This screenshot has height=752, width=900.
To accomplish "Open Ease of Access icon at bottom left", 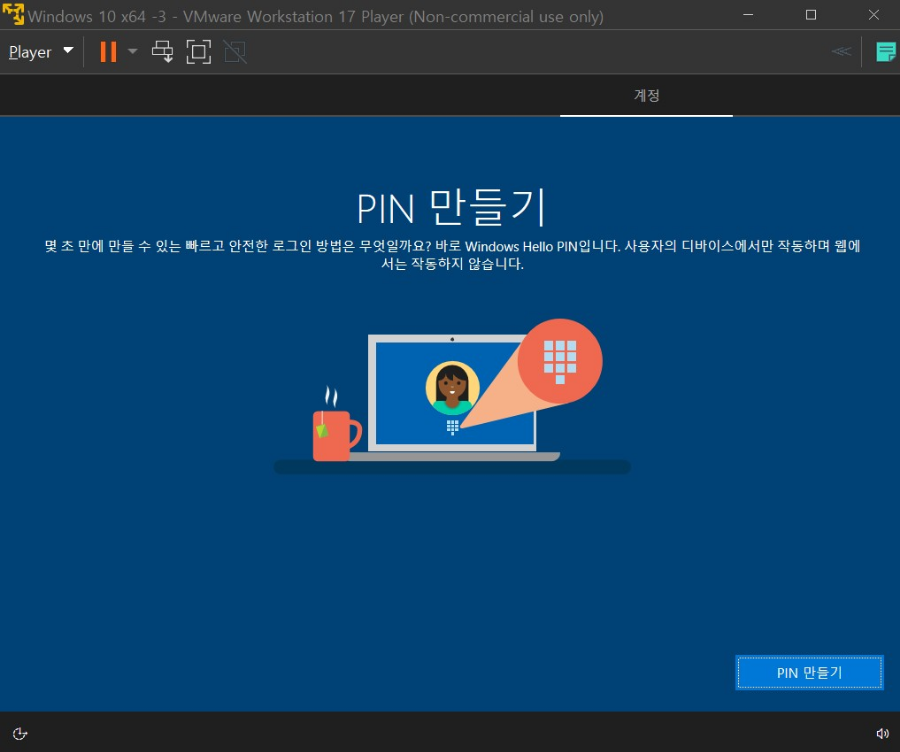I will tap(20, 734).
